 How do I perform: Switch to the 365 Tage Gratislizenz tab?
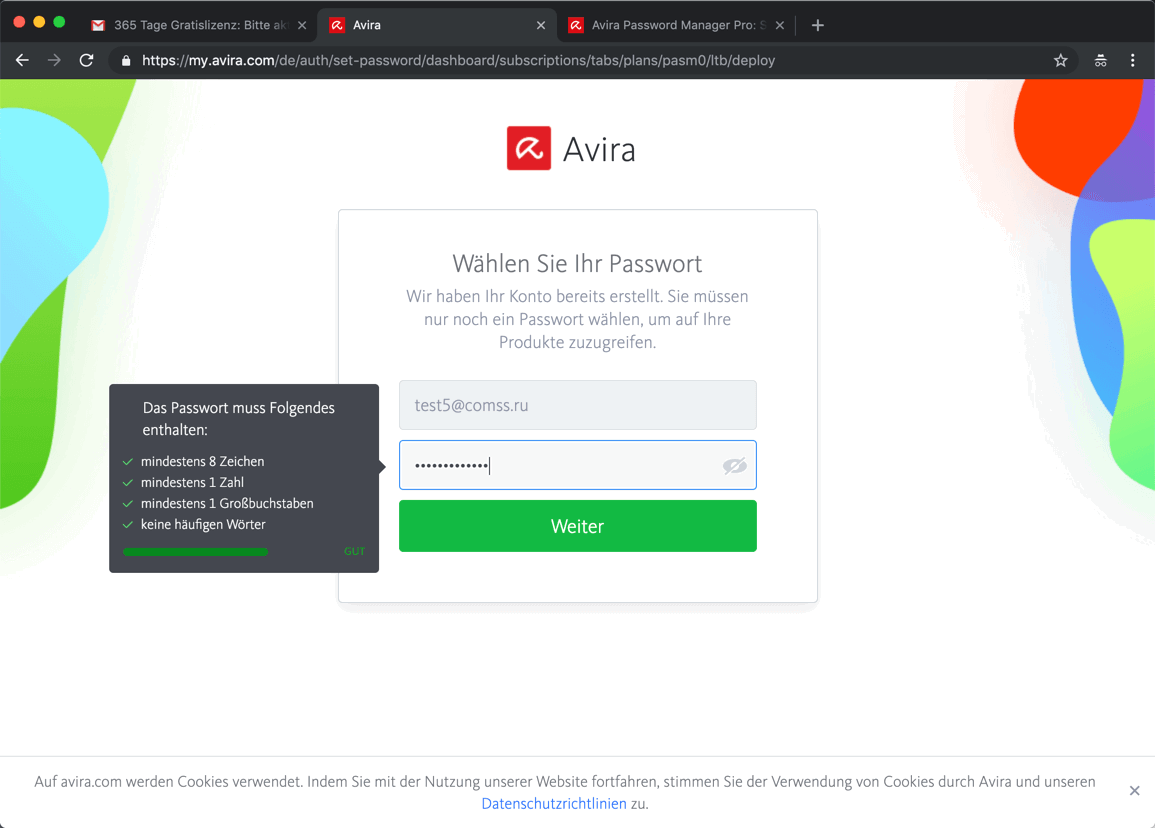tap(197, 25)
